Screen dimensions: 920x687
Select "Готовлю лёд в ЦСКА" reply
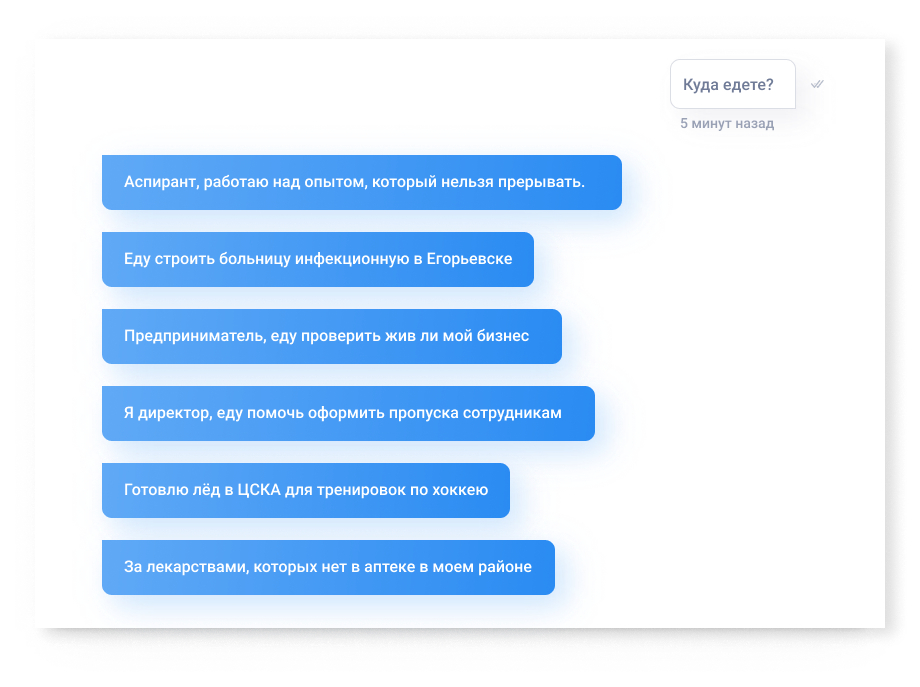click(x=305, y=490)
